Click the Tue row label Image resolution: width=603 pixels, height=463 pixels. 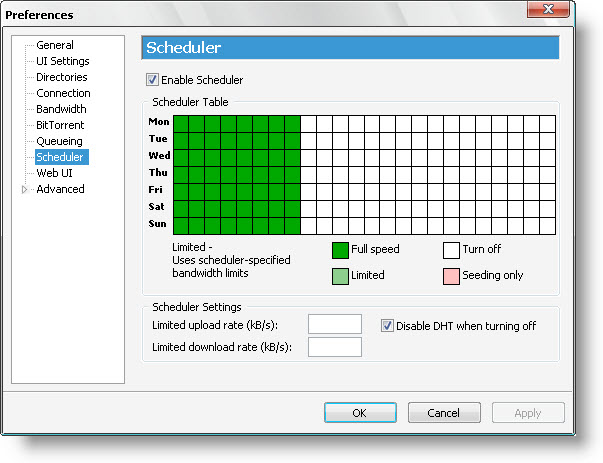point(158,138)
